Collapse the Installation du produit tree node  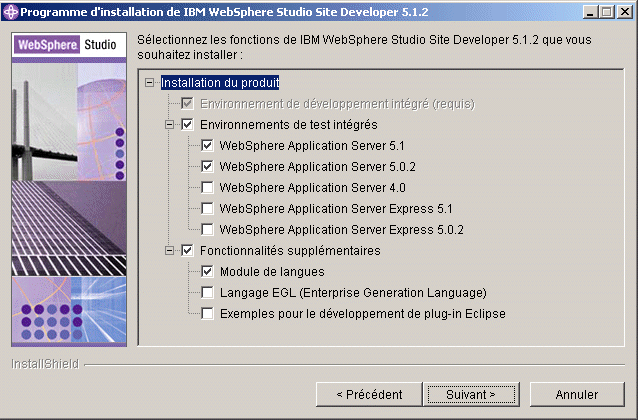(x=150, y=83)
